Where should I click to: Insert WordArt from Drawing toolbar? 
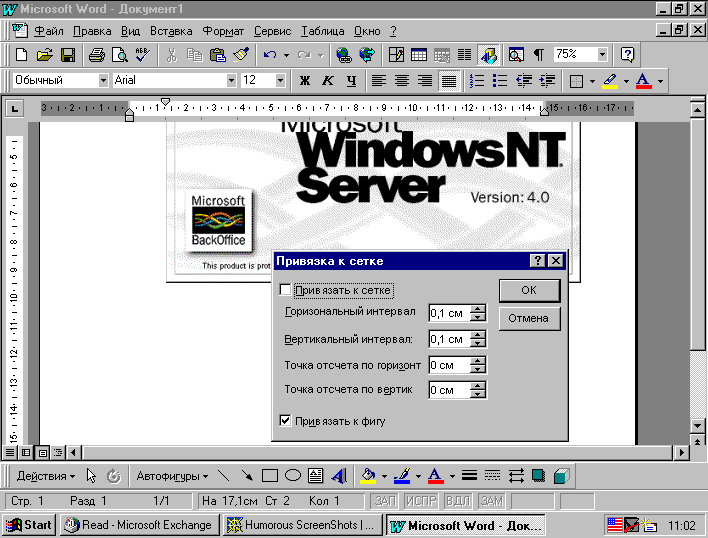pyautogui.click(x=339, y=476)
